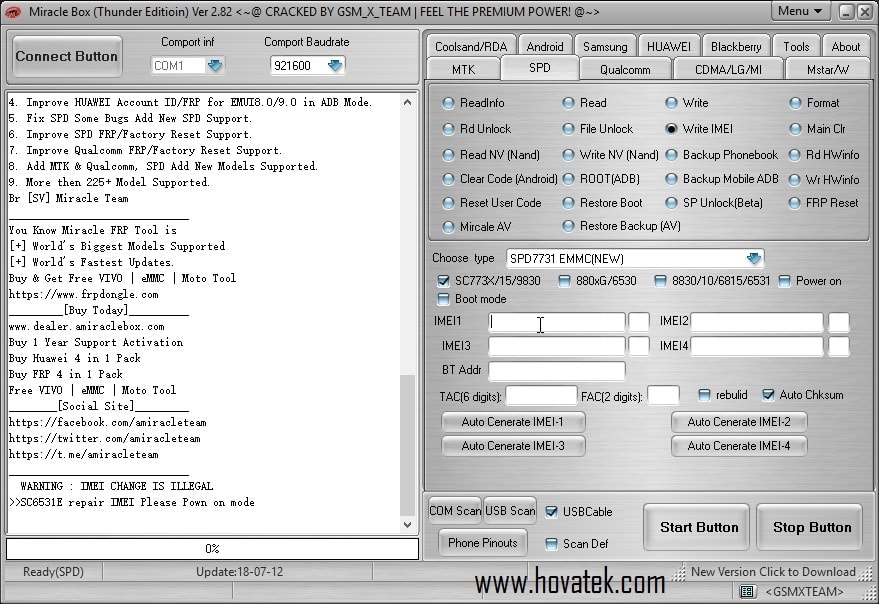
Task: Toggle the Auto Chksum checkbox
Action: click(769, 395)
